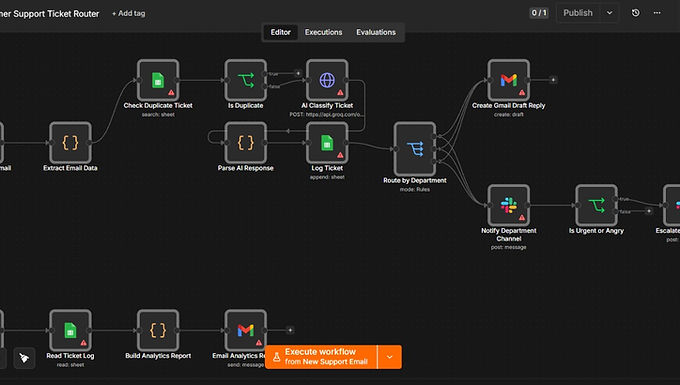Click the 'post: message' subtitle under Notify Department
This screenshot has width=680, height=385.
tap(508, 247)
